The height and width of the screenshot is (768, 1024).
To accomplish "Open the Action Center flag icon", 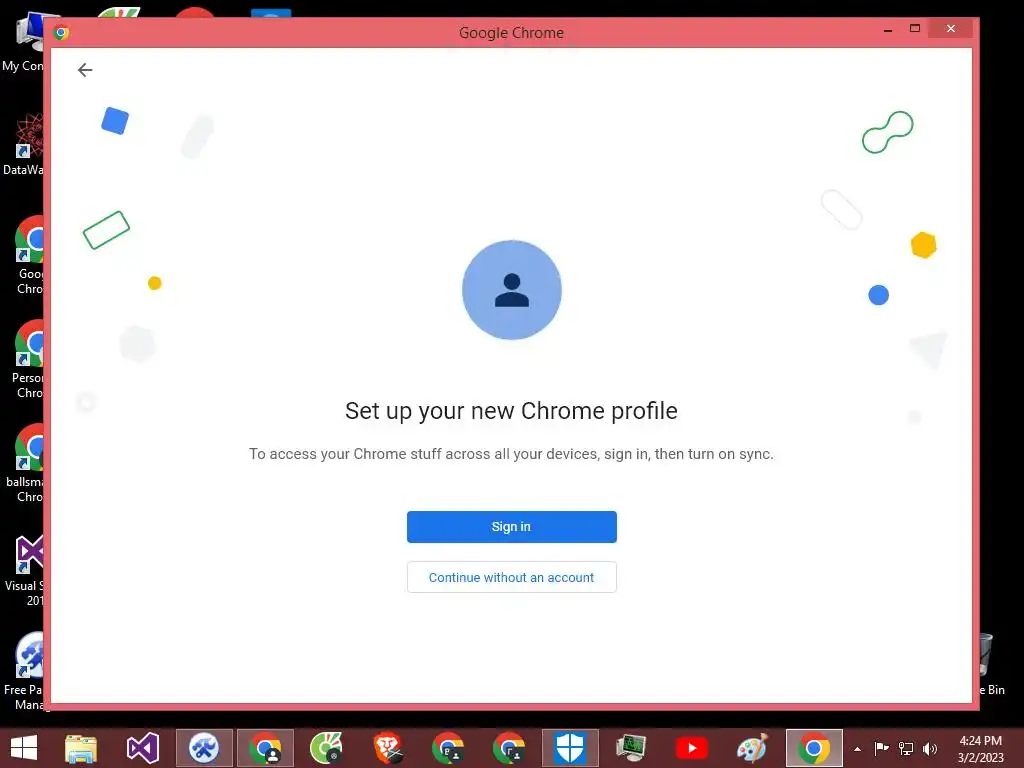I will point(882,748).
